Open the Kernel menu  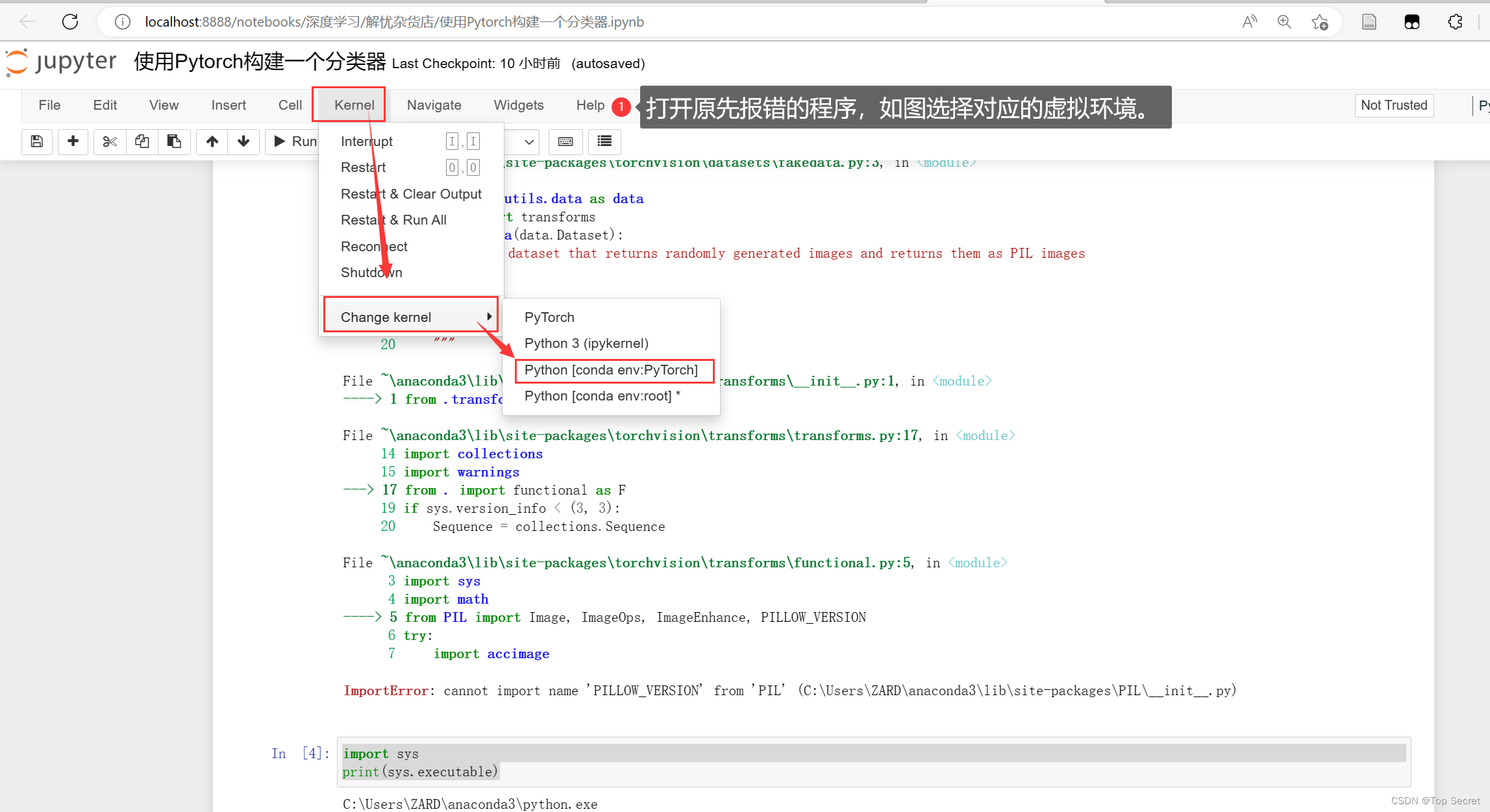(x=354, y=105)
